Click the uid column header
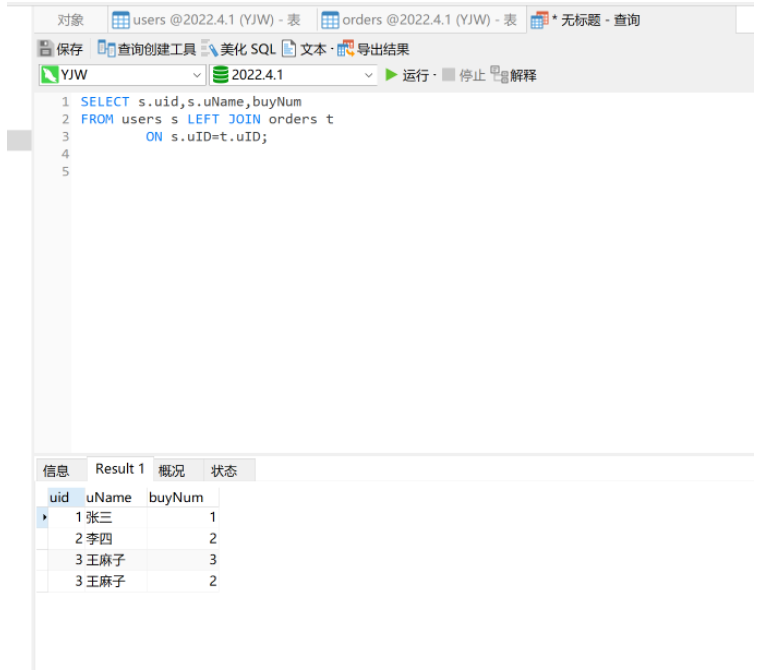Viewport: 770px width, 670px height. (x=66, y=497)
